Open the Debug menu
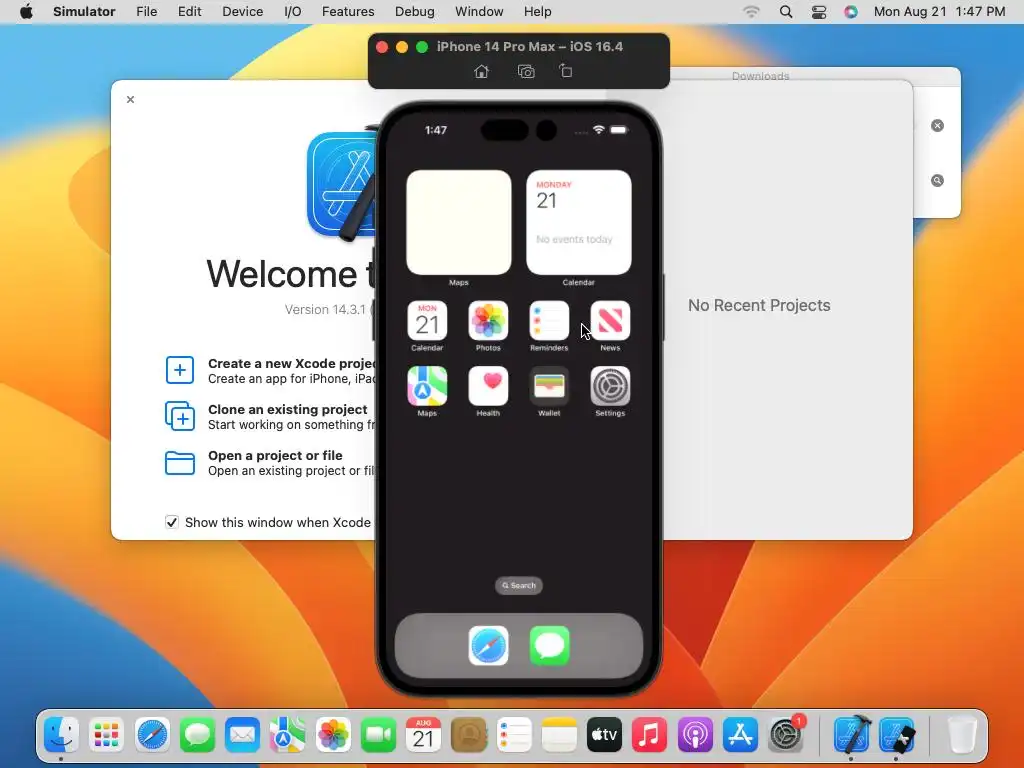The width and height of the screenshot is (1024, 768). pyautogui.click(x=415, y=12)
